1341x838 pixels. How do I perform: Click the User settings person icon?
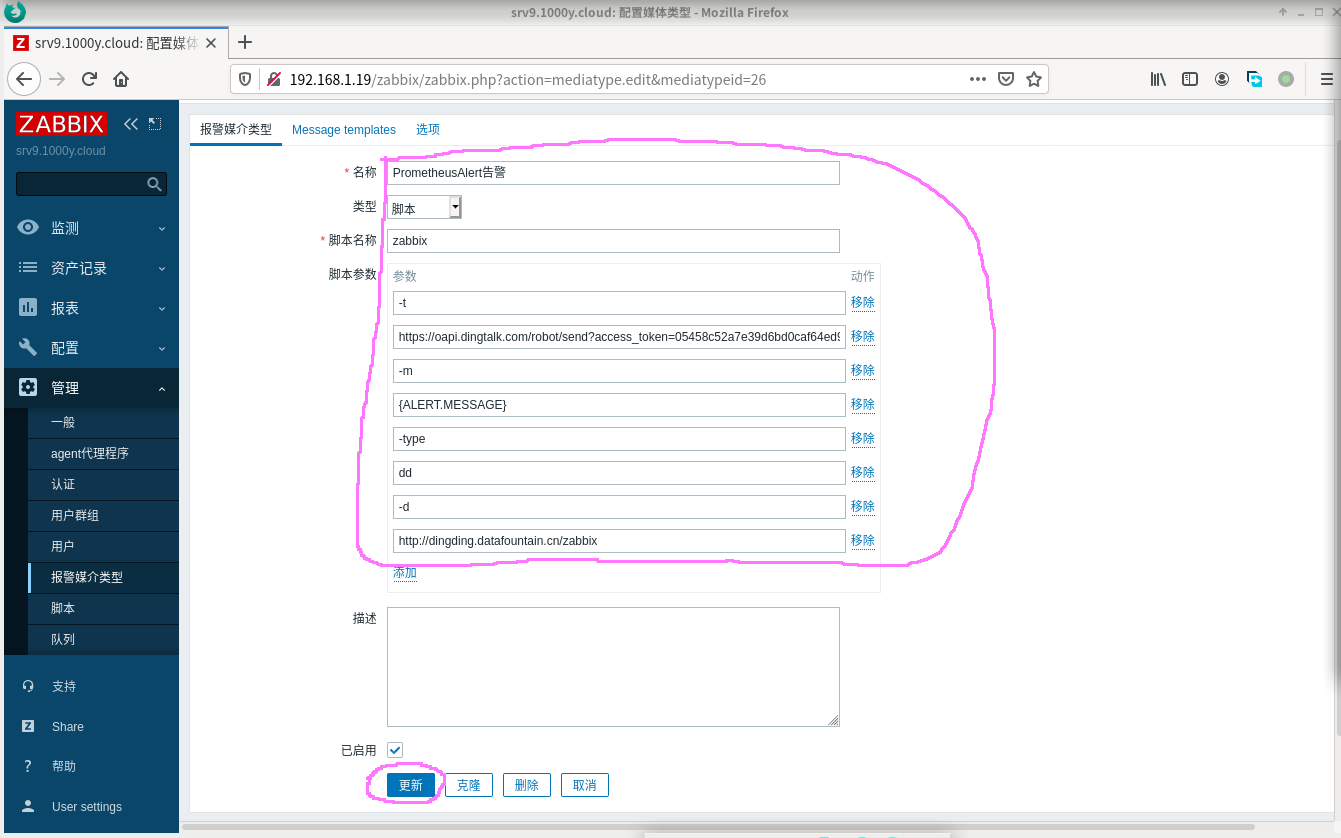(x=28, y=806)
